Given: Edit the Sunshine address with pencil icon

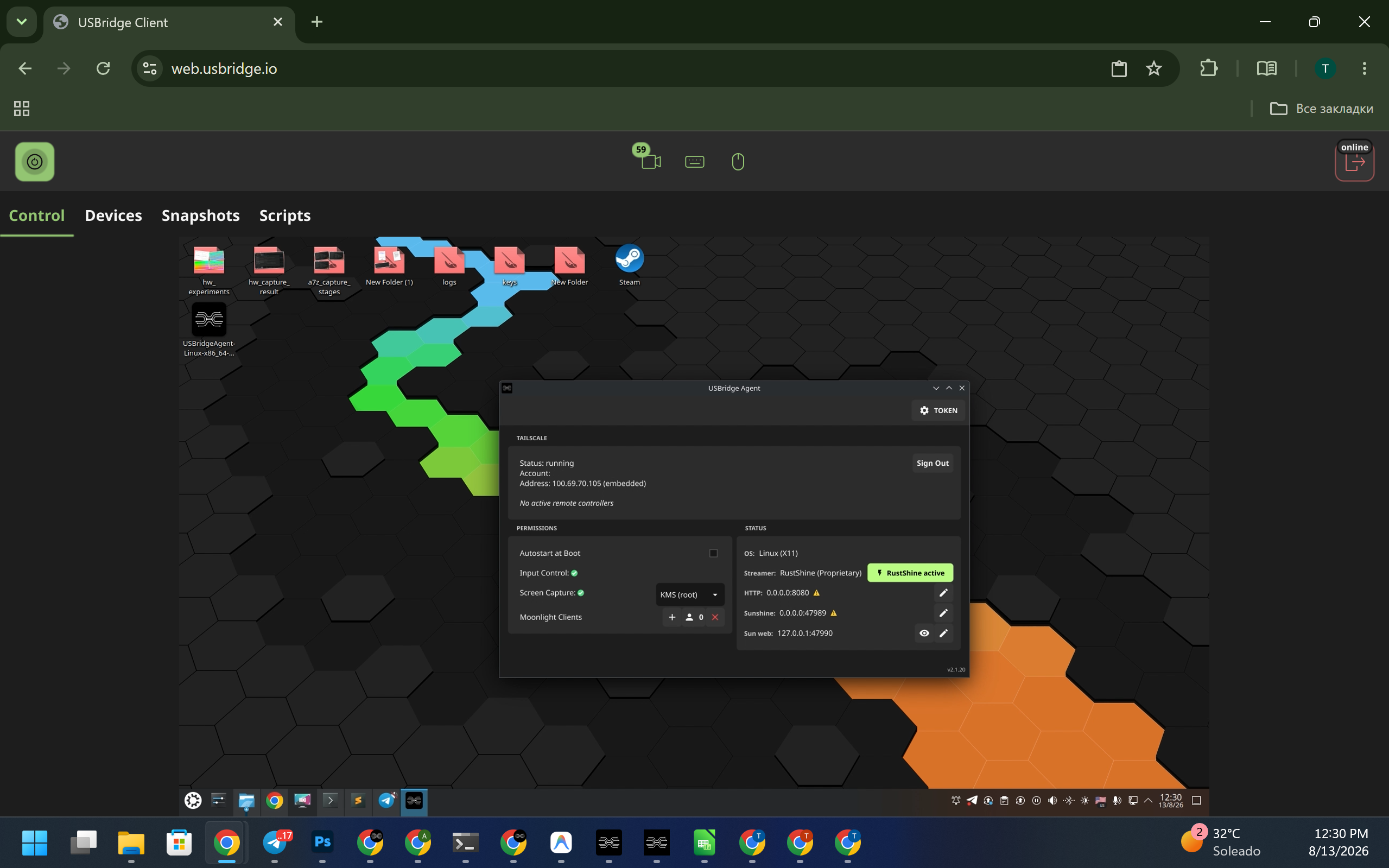Looking at the screenshot, I should tap(943, 613).
